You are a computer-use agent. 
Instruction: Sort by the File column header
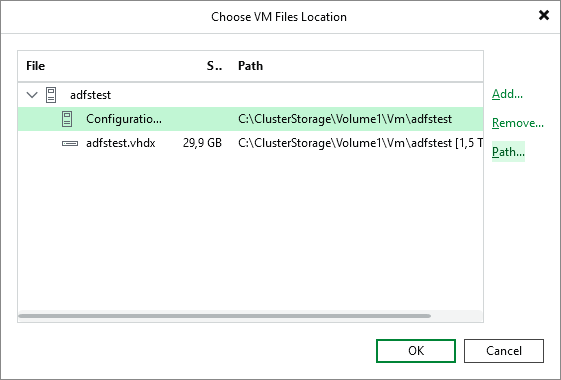[x=35, y=66]
